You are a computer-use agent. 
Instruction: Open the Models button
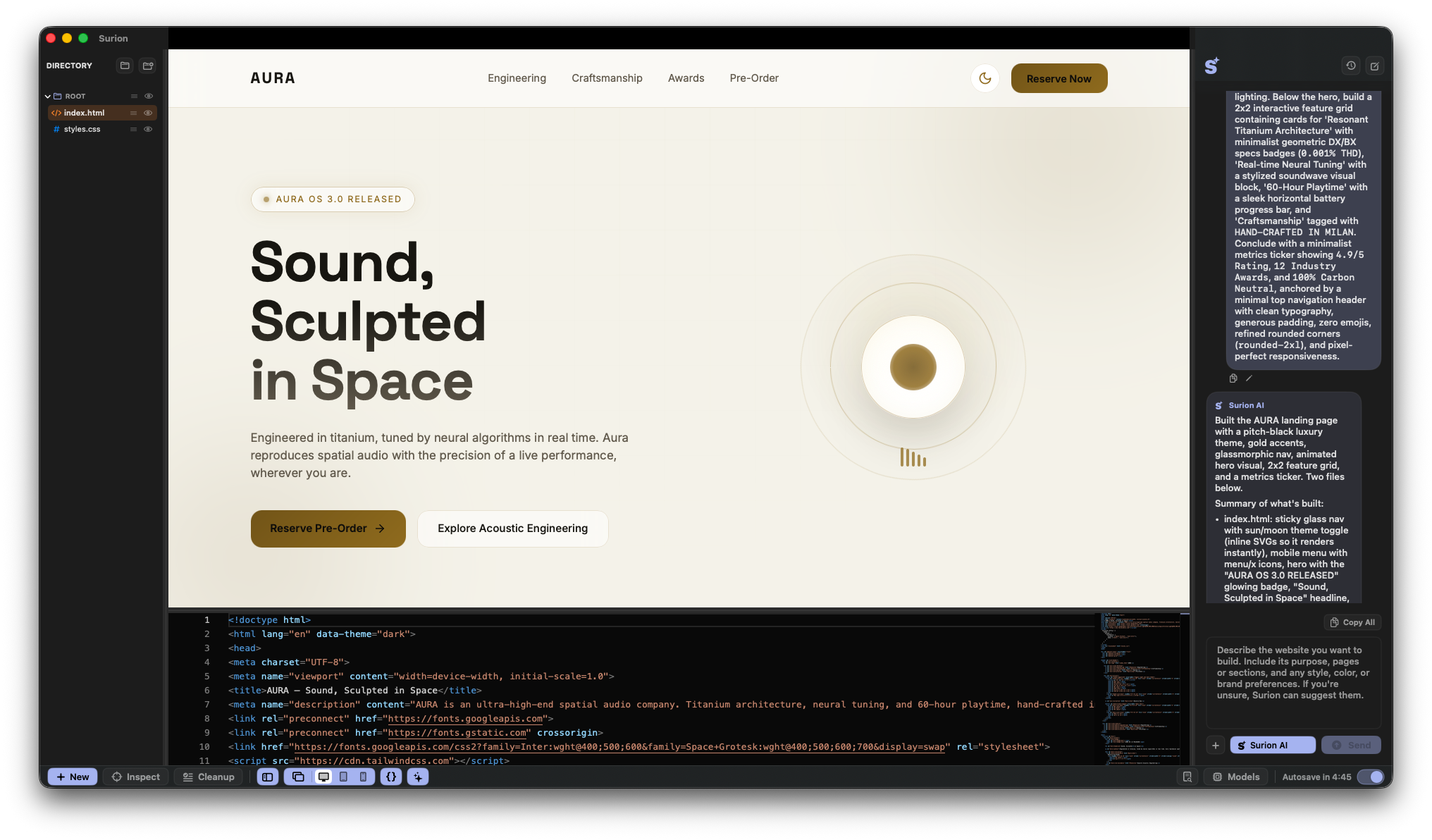pyautogui.click(x=1235, y=777)
